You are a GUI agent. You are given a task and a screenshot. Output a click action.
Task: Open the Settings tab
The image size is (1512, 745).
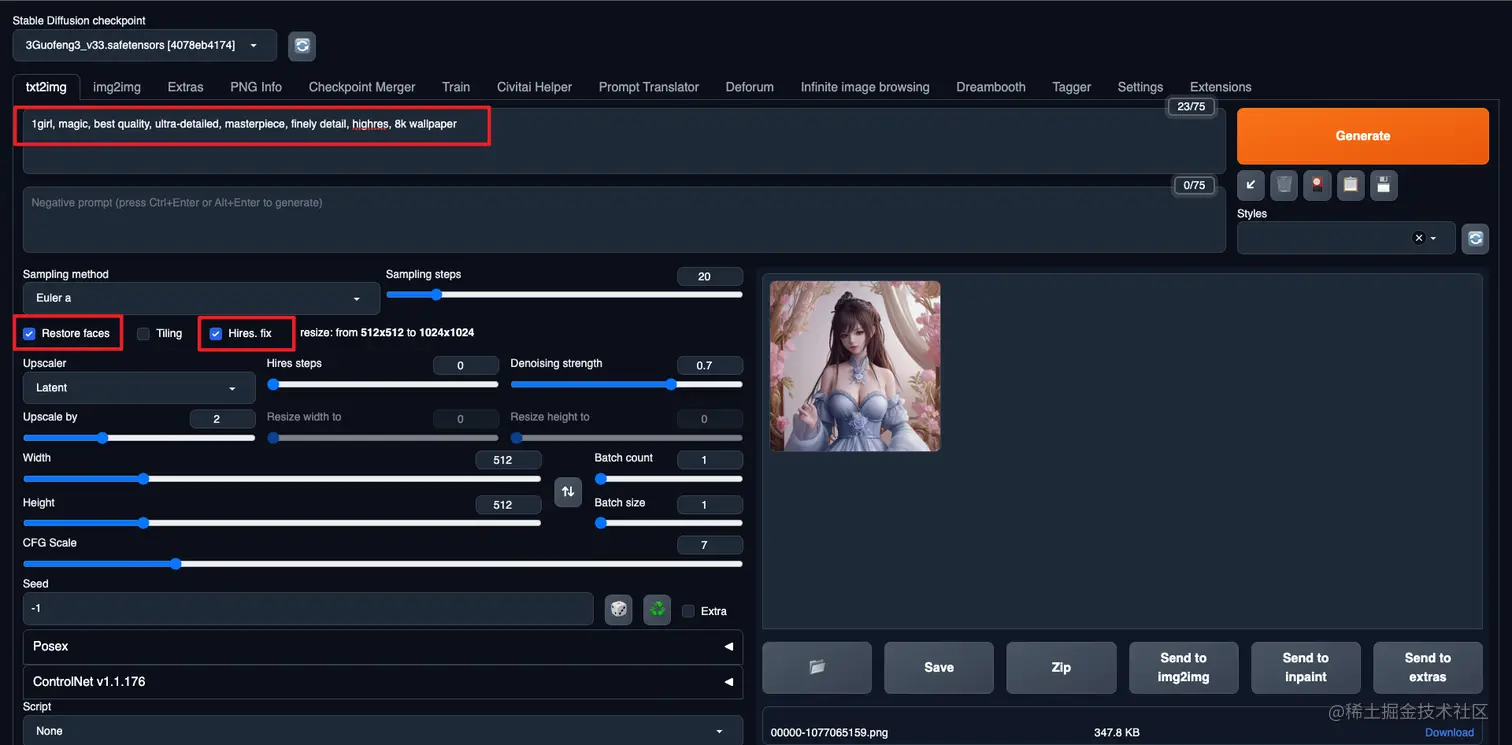pyautogui.click(x=1140, y=87)
